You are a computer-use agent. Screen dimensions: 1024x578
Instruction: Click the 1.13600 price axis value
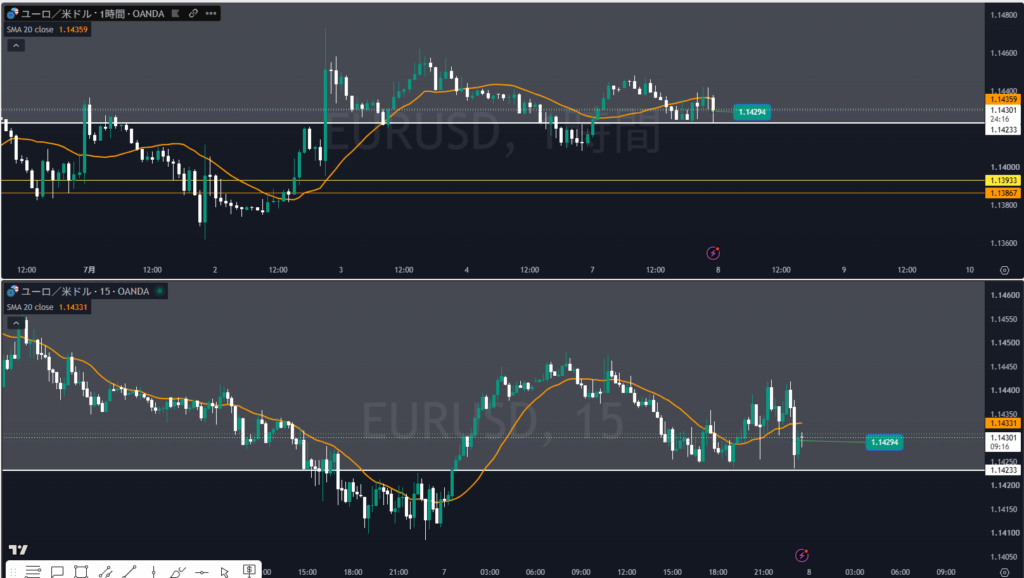pyautogui.click(x=1003, y=243)
